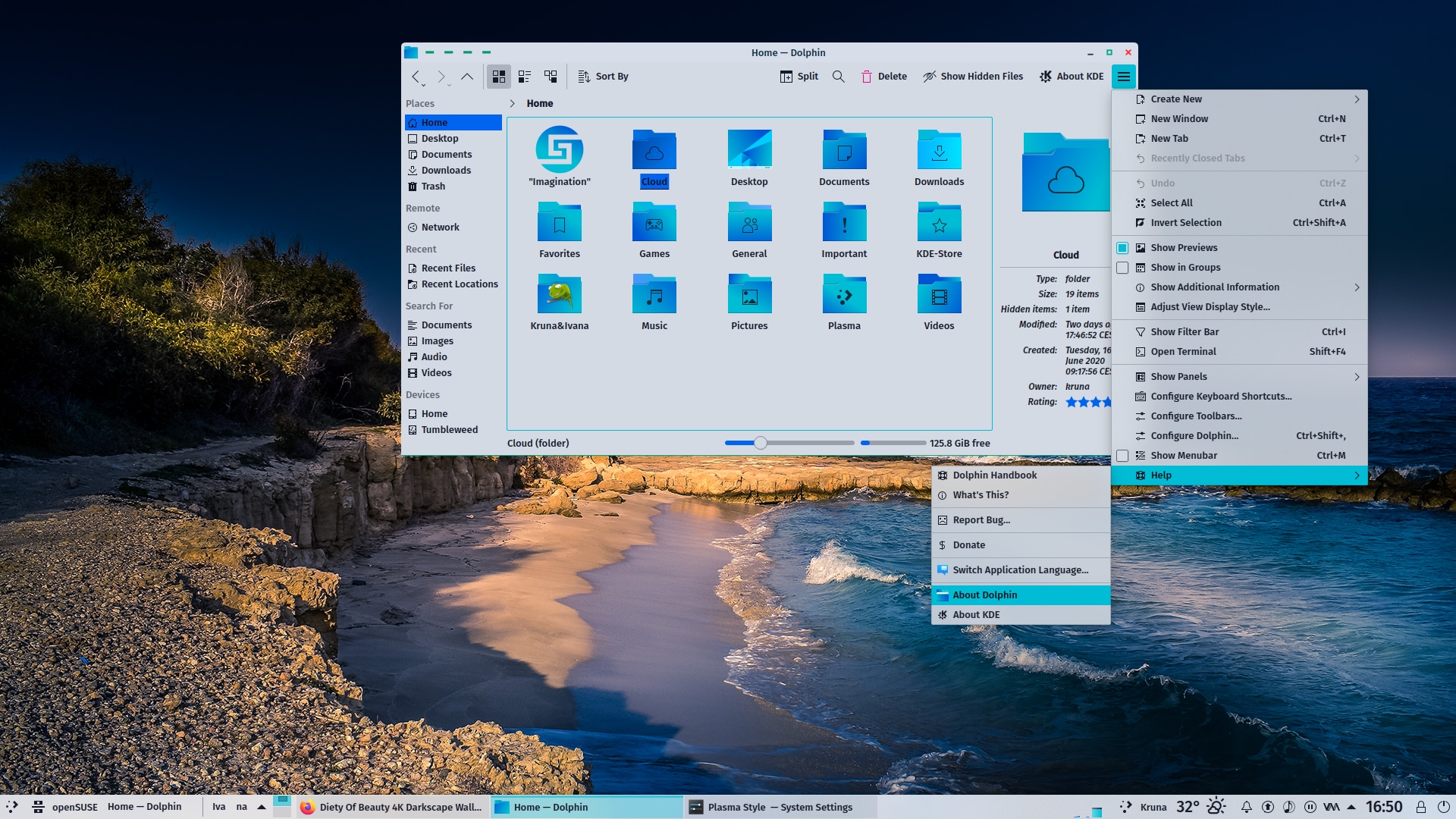1456x819 pixels.
Task: Toggle Show Hidden Files in the toolbar
Action: point(973,77)
